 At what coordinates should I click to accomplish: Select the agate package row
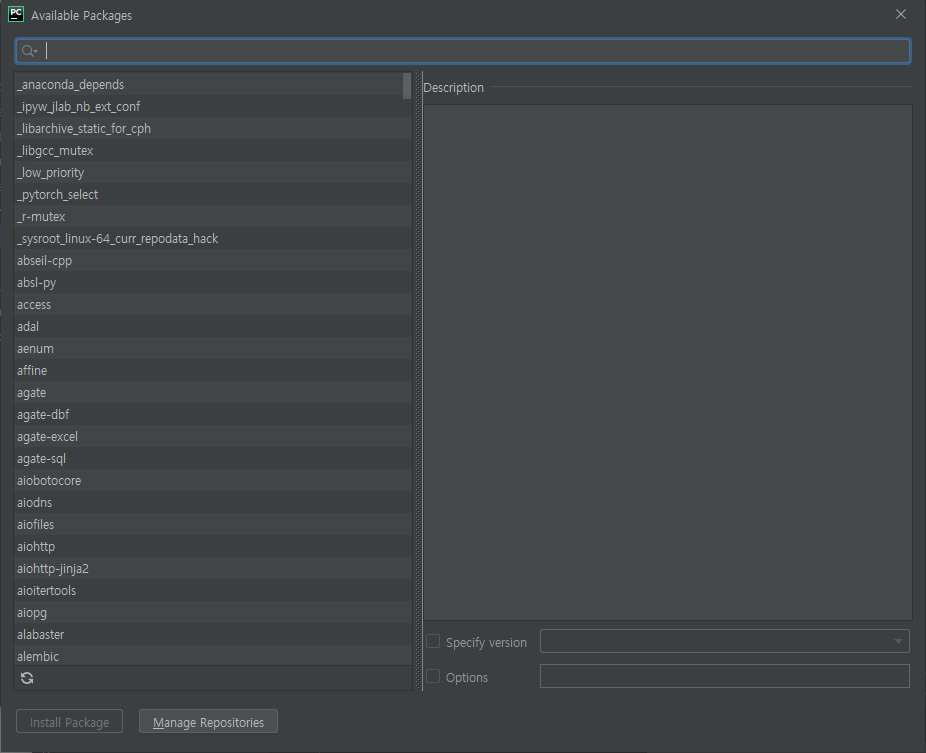(x=213, y=393)
